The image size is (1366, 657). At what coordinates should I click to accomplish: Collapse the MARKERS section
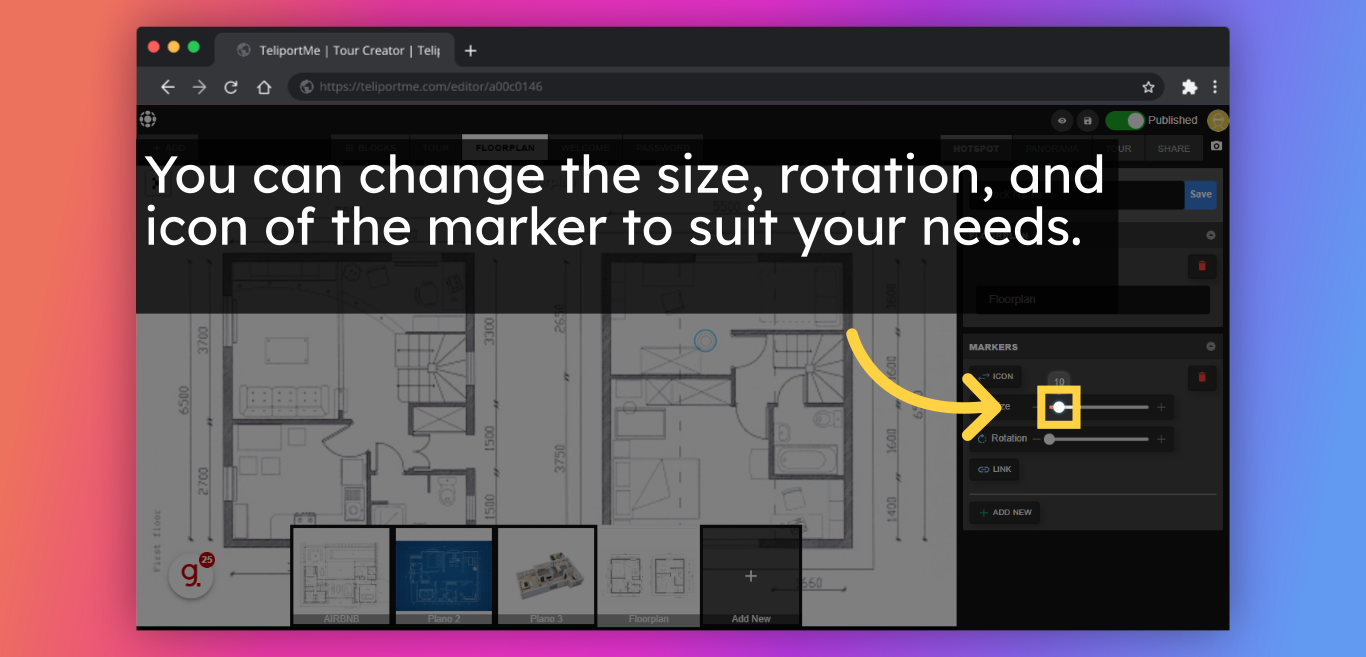point(1211,347)
